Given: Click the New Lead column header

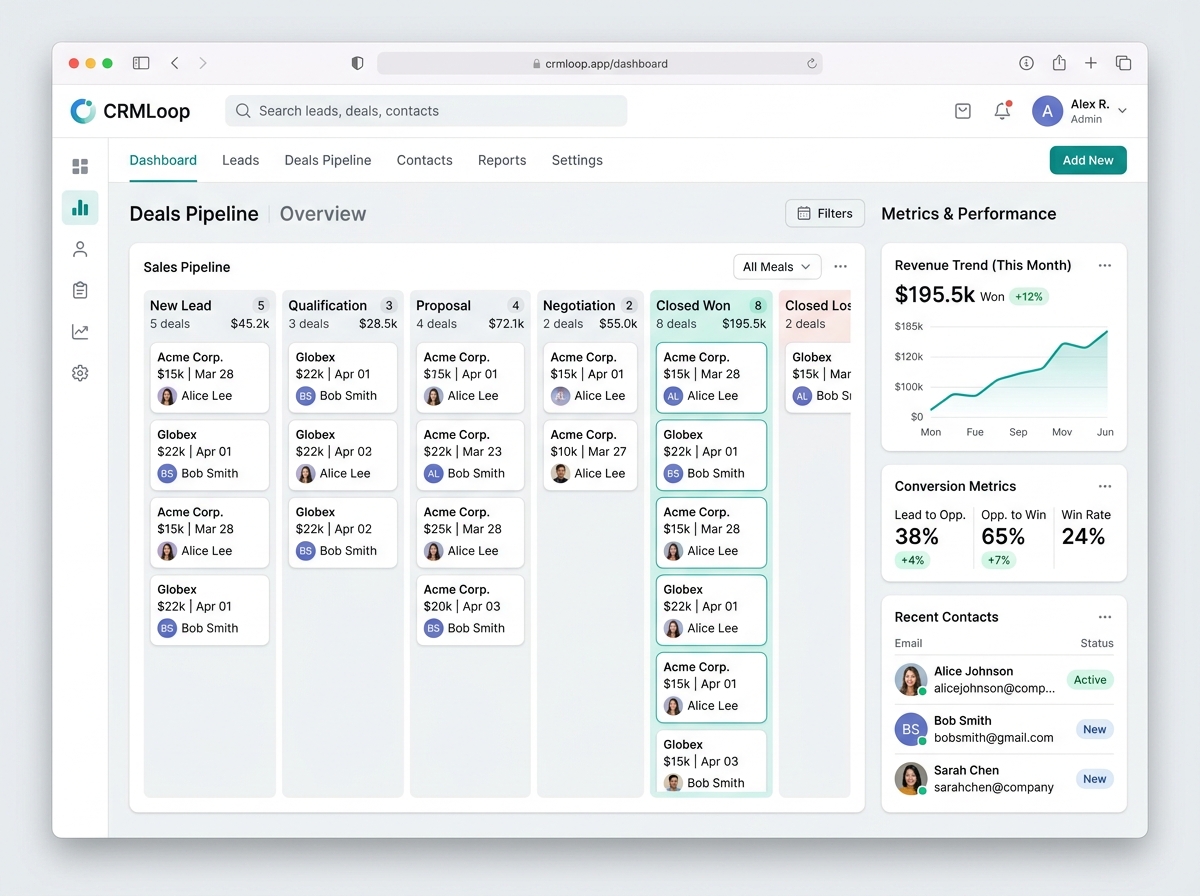Looking at the screenshot, I should coord(210,314).
